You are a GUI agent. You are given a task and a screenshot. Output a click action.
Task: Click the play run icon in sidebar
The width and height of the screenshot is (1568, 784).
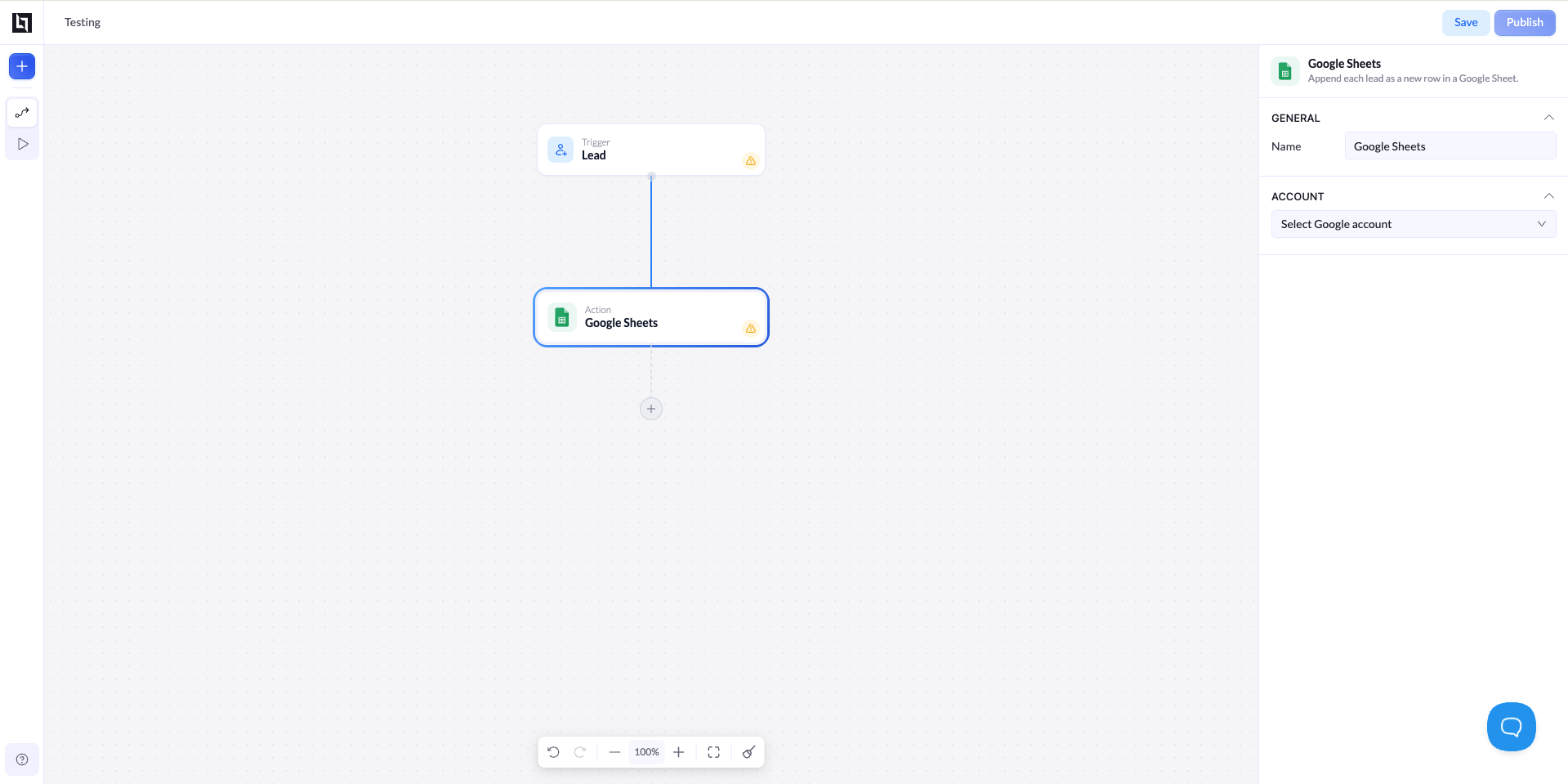[23, 144]
